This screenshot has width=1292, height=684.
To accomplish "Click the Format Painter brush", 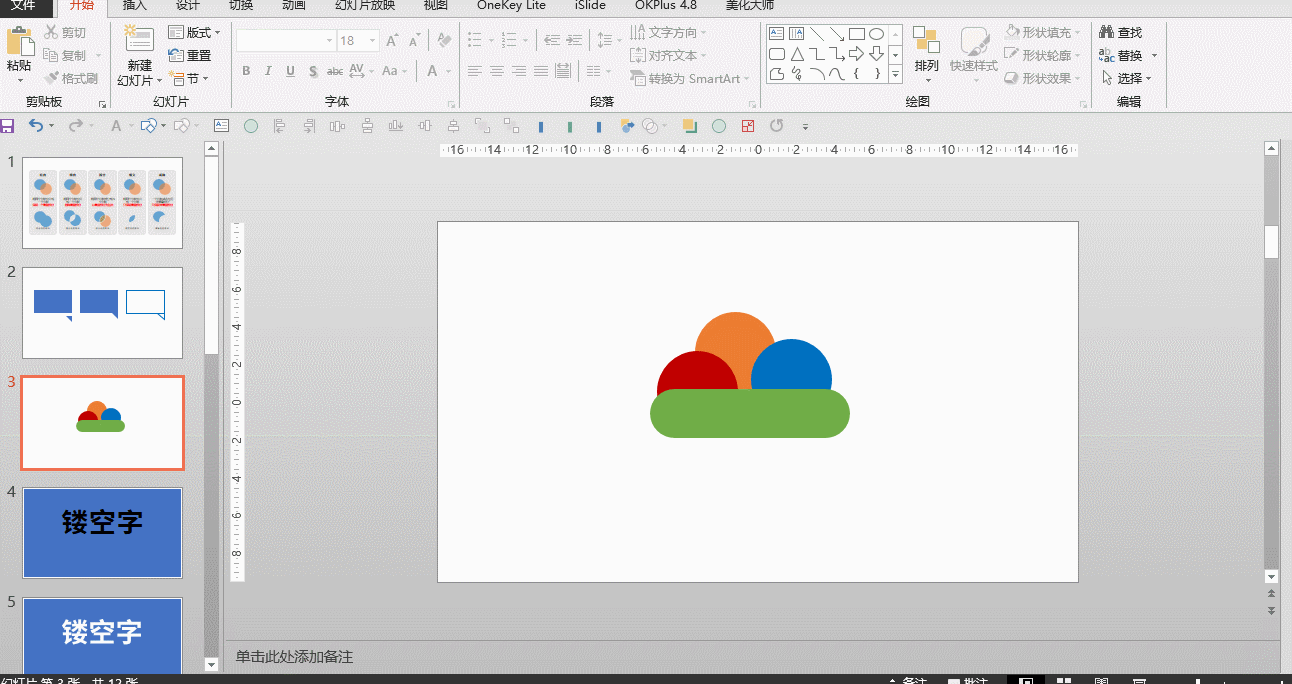I will (51, 78).
